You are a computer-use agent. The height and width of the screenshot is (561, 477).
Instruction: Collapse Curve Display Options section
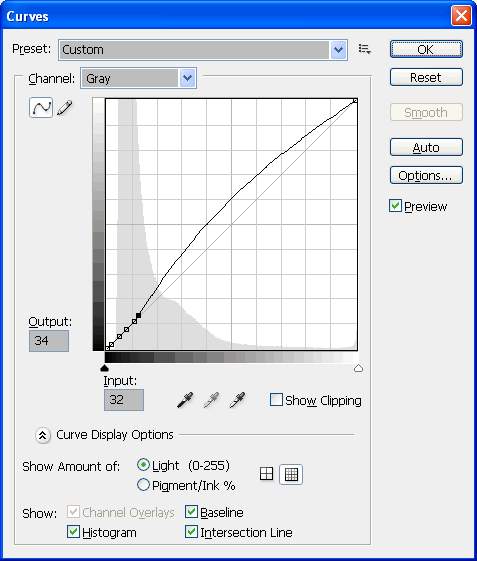pos(43,435)
